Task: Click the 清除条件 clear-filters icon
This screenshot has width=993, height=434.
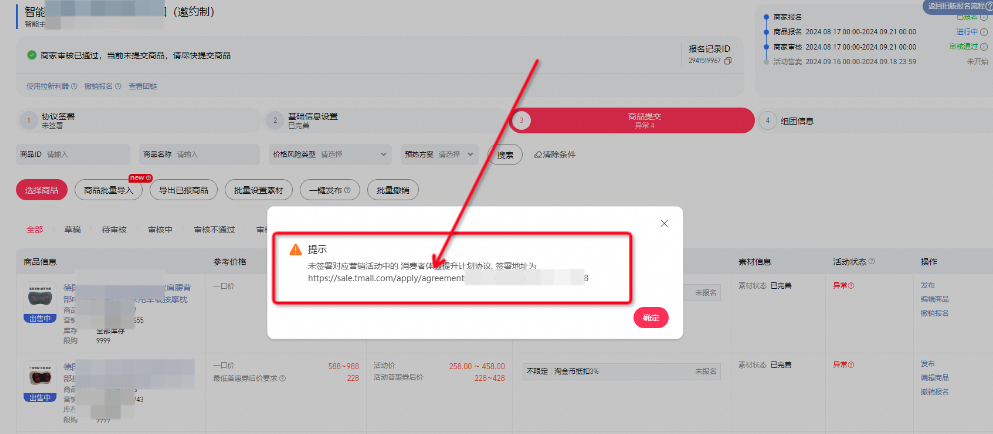Action: pyautogui.click(x=538, y=155)
